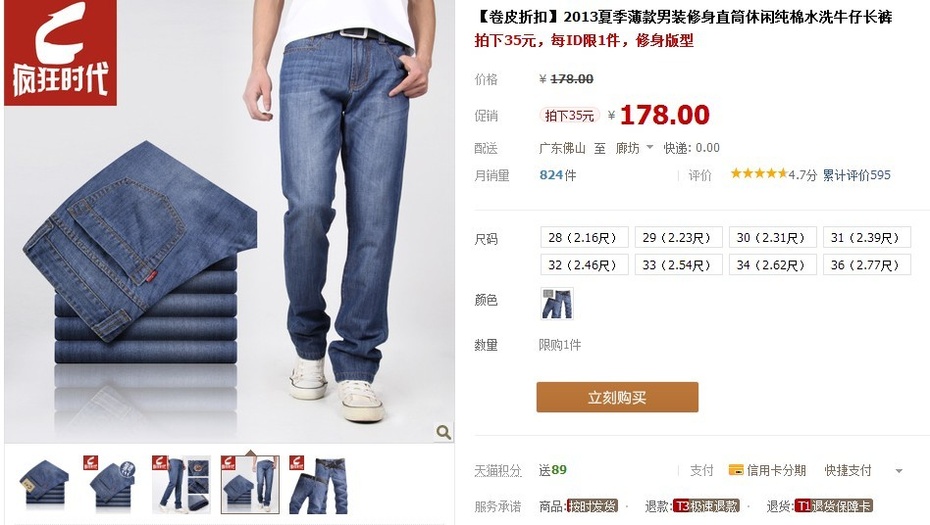This screenshot has width=930, height=525.
Task: Select the blue jeans color swatch
Action: 557,304
